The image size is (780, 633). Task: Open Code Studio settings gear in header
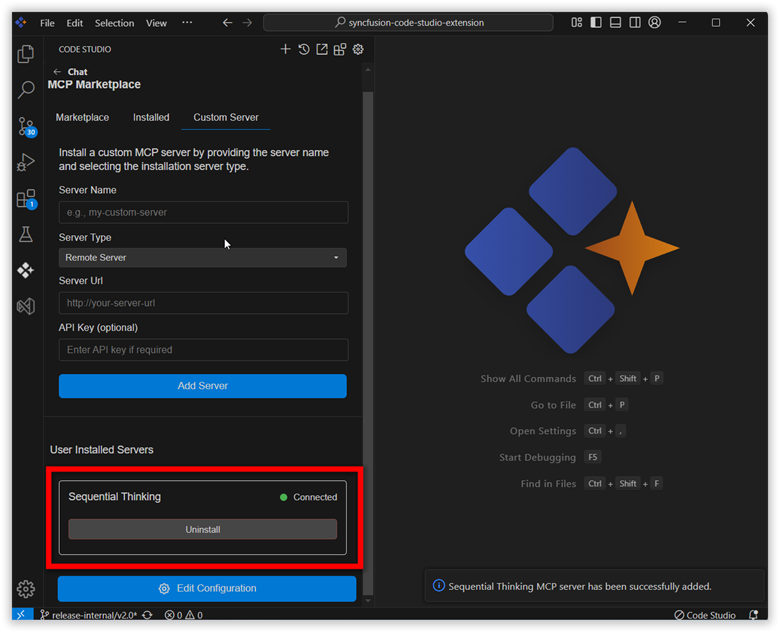tap(358, 49)
